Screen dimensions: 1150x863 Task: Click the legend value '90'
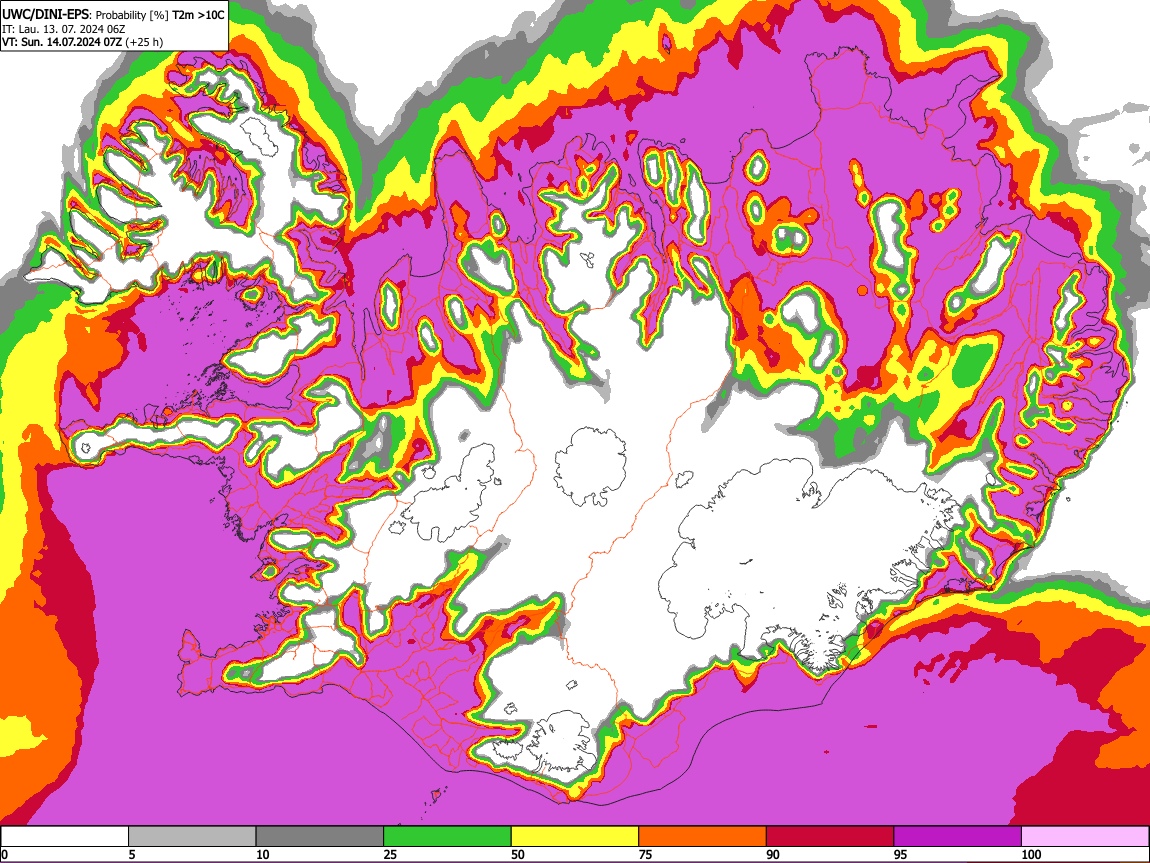click(x=773, y=854)
